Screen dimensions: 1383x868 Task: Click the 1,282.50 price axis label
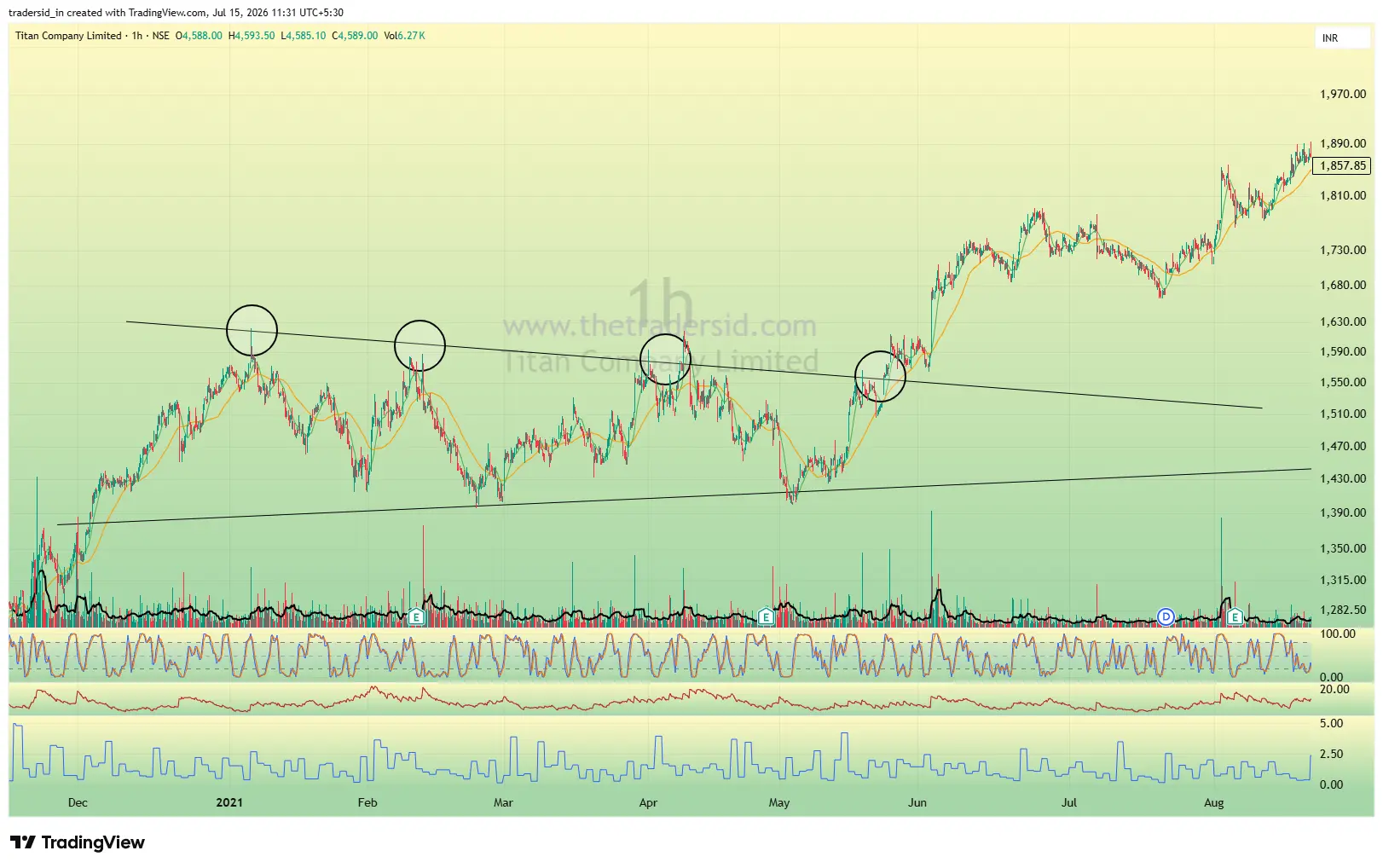coord(1343,610)
